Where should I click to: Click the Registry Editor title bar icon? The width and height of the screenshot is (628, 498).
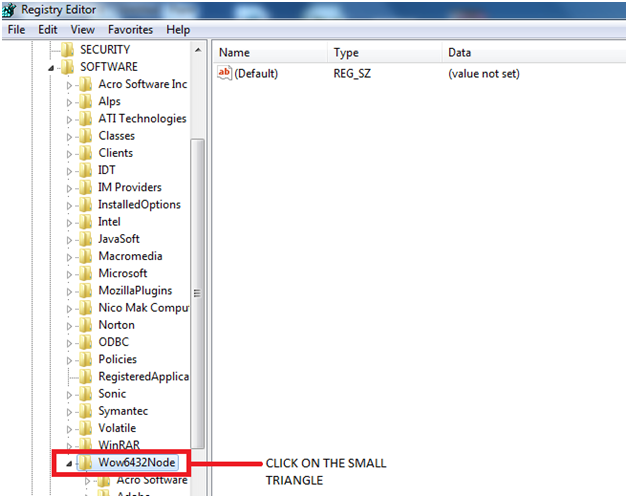pyautogui.click(x=11, y=10)
